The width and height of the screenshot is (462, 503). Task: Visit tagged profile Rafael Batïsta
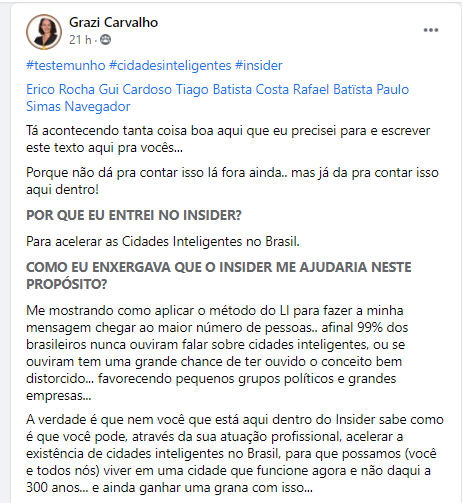(x=333, y=89)
